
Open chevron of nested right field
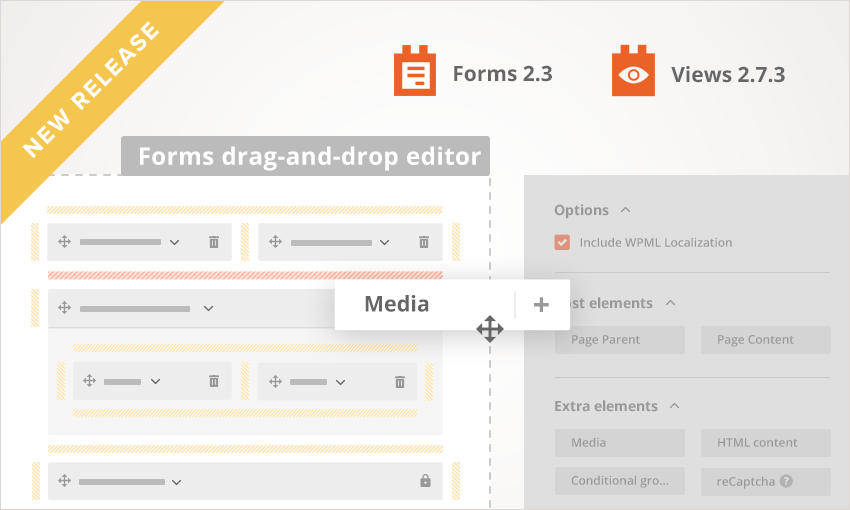pos(340,382)
